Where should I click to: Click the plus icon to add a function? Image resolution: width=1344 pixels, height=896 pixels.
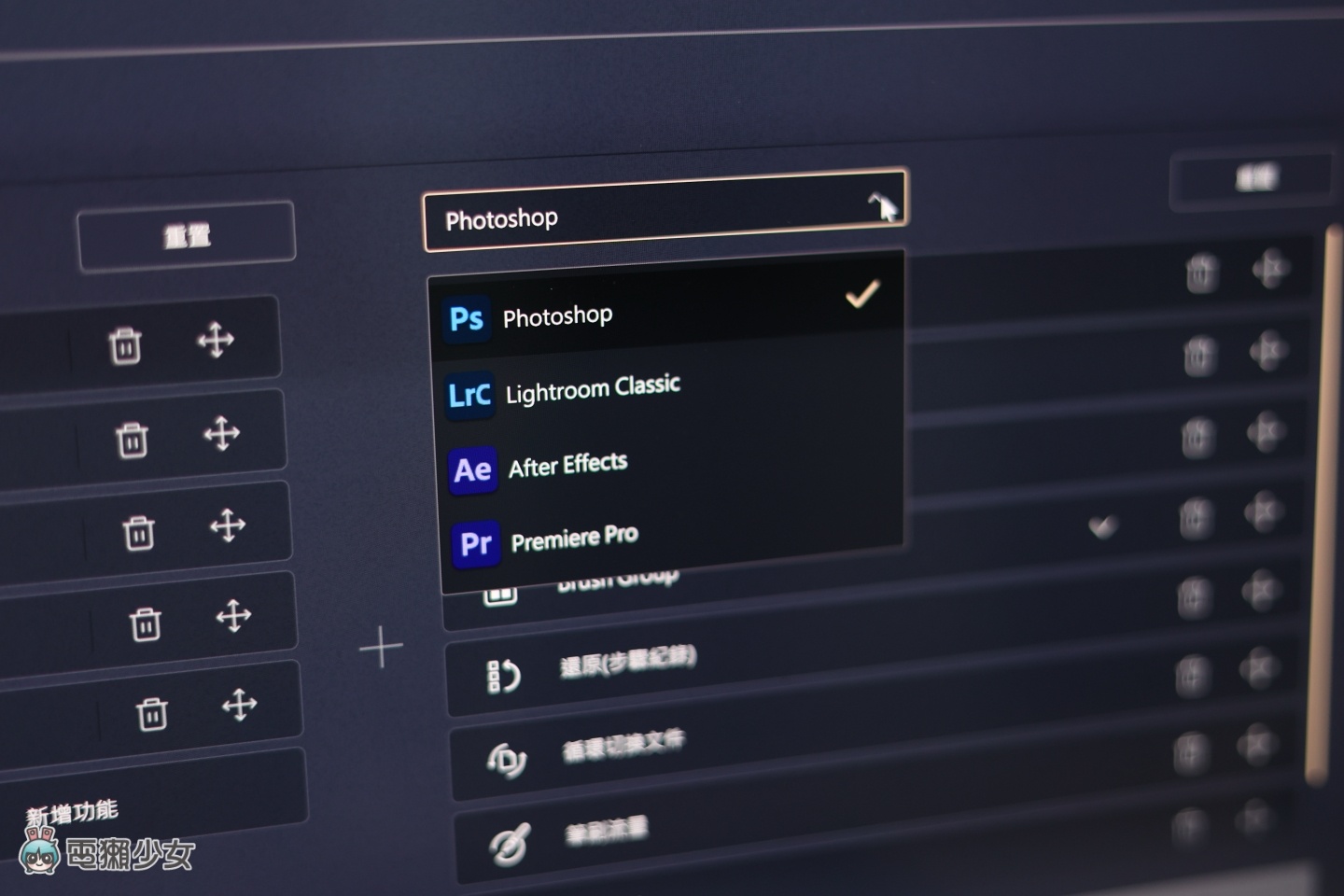382,645
